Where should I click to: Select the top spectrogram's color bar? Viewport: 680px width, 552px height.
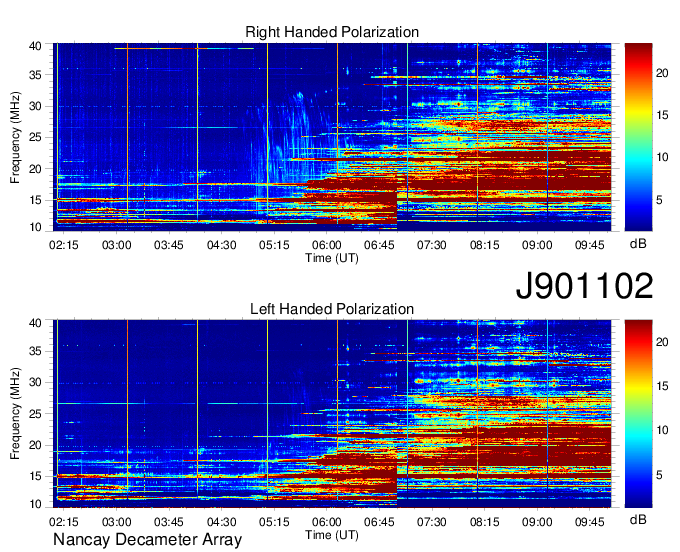[638, 137]
